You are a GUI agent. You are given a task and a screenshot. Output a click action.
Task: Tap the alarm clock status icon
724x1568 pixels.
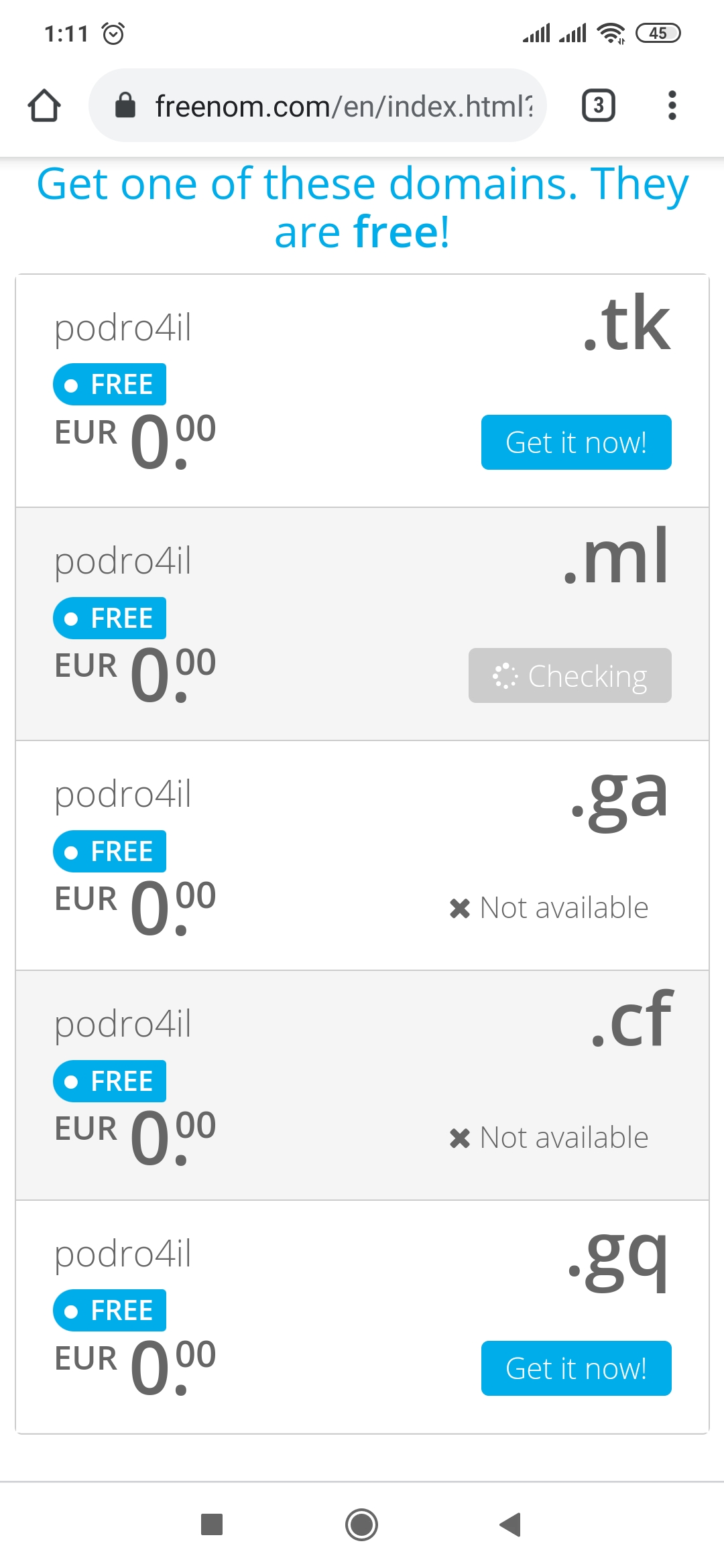[113, 33]
